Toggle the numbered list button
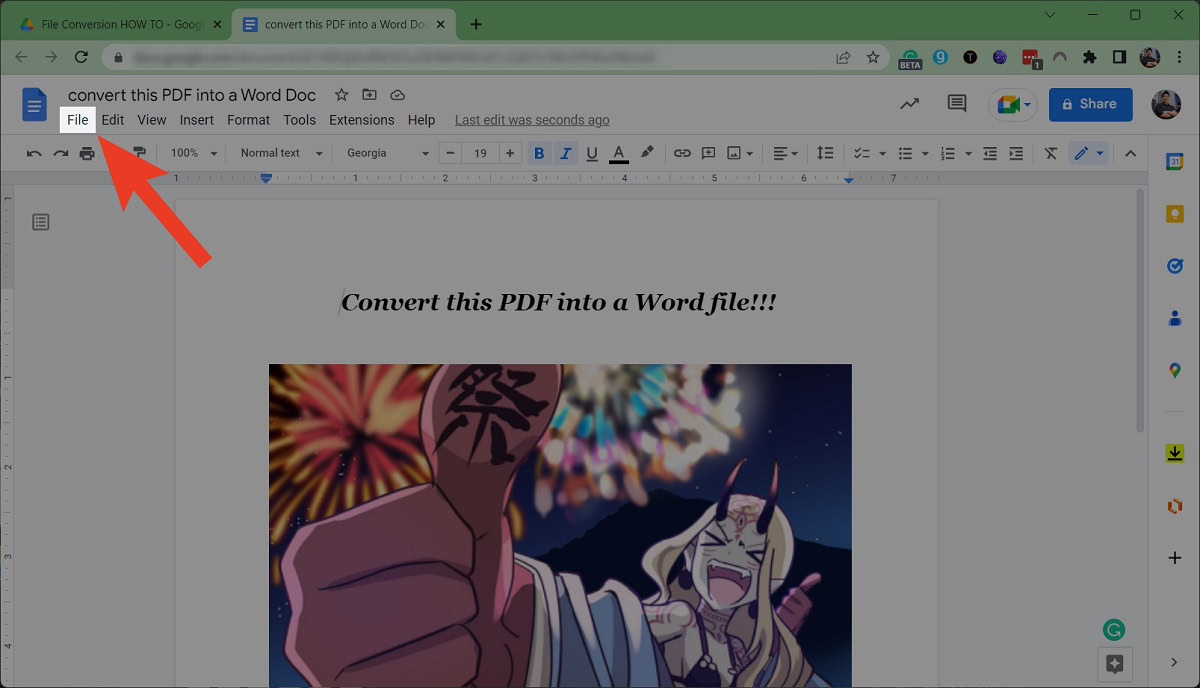Viewport: 1200px width, 688px height. pos(948,153)
